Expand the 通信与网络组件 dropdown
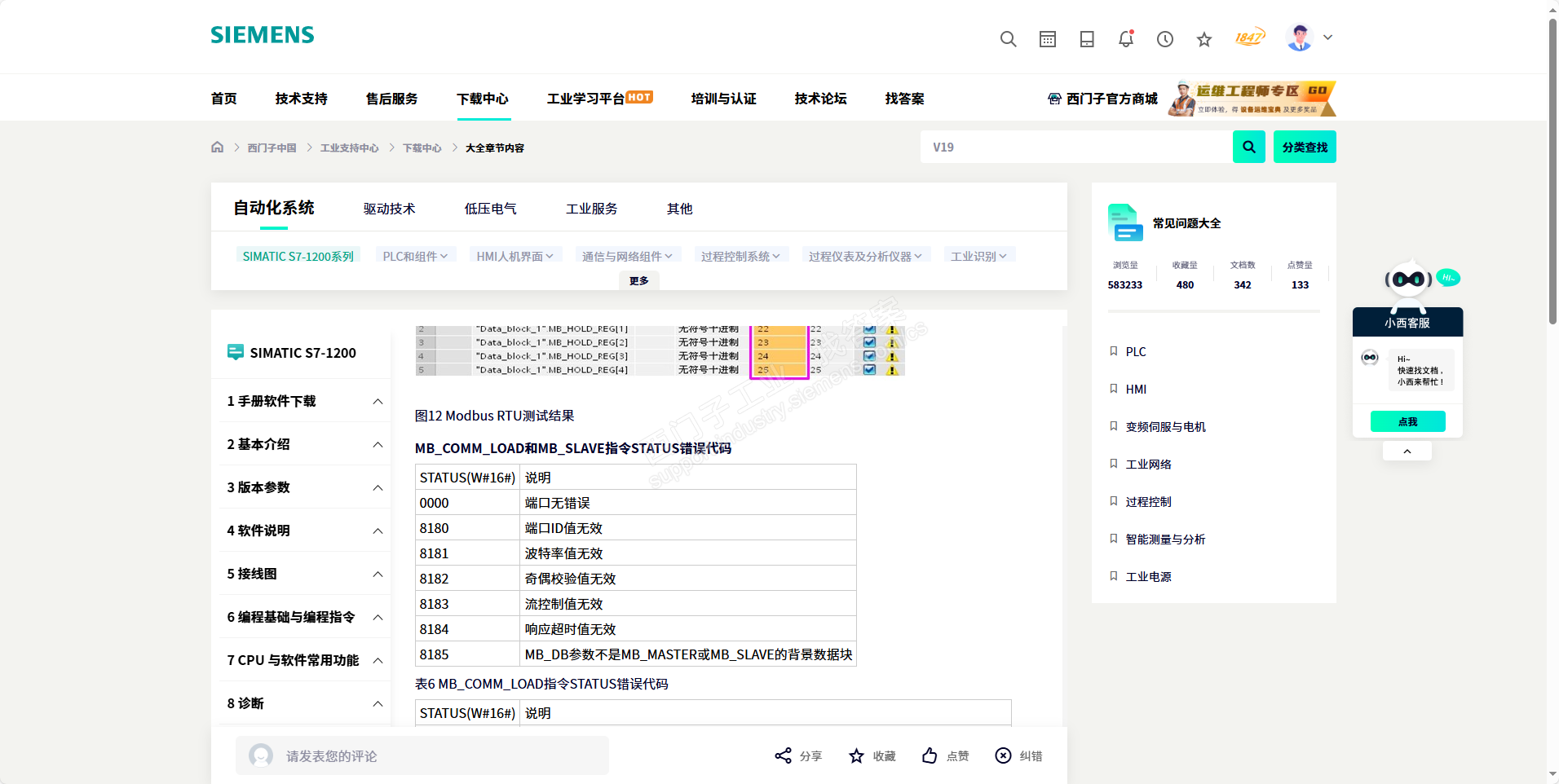The width and height of the screenshot is (1559, 784). [x=627, y=256]
